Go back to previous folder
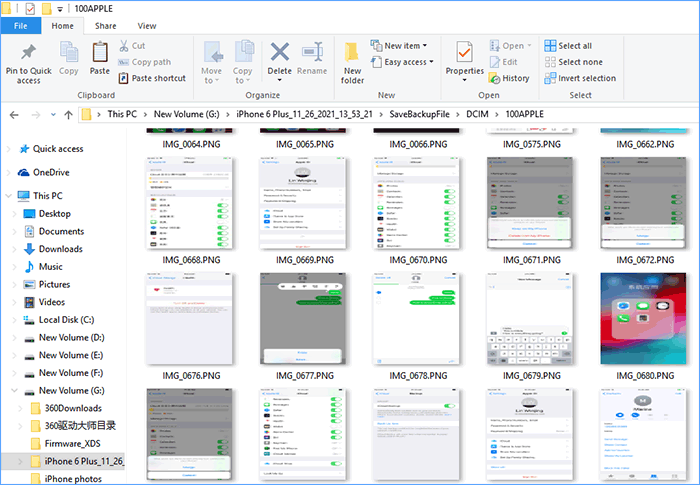Viewport: 700px width, 485px height. 14,115
